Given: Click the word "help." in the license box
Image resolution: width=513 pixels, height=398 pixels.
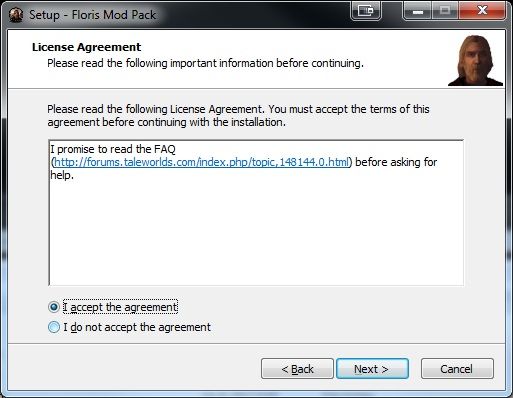Looking at the screenshot, I should [62, 175].
